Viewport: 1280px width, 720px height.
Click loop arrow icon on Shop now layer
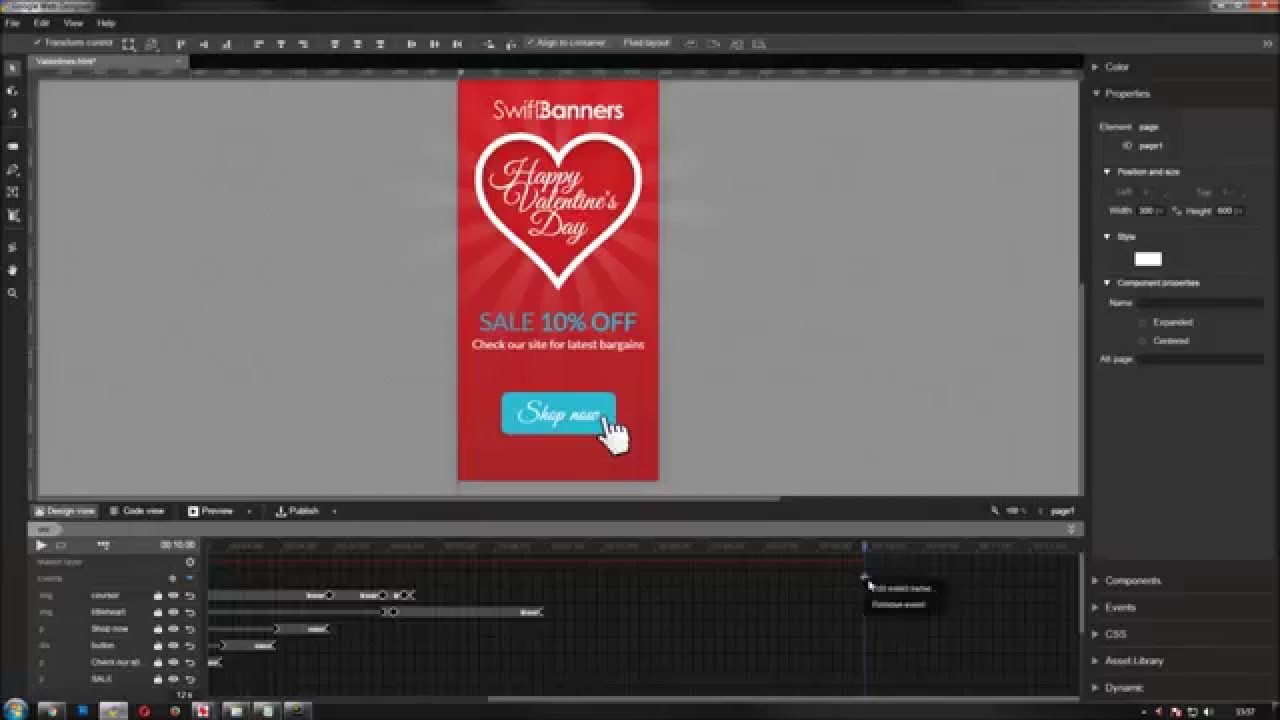pos(189,629)
